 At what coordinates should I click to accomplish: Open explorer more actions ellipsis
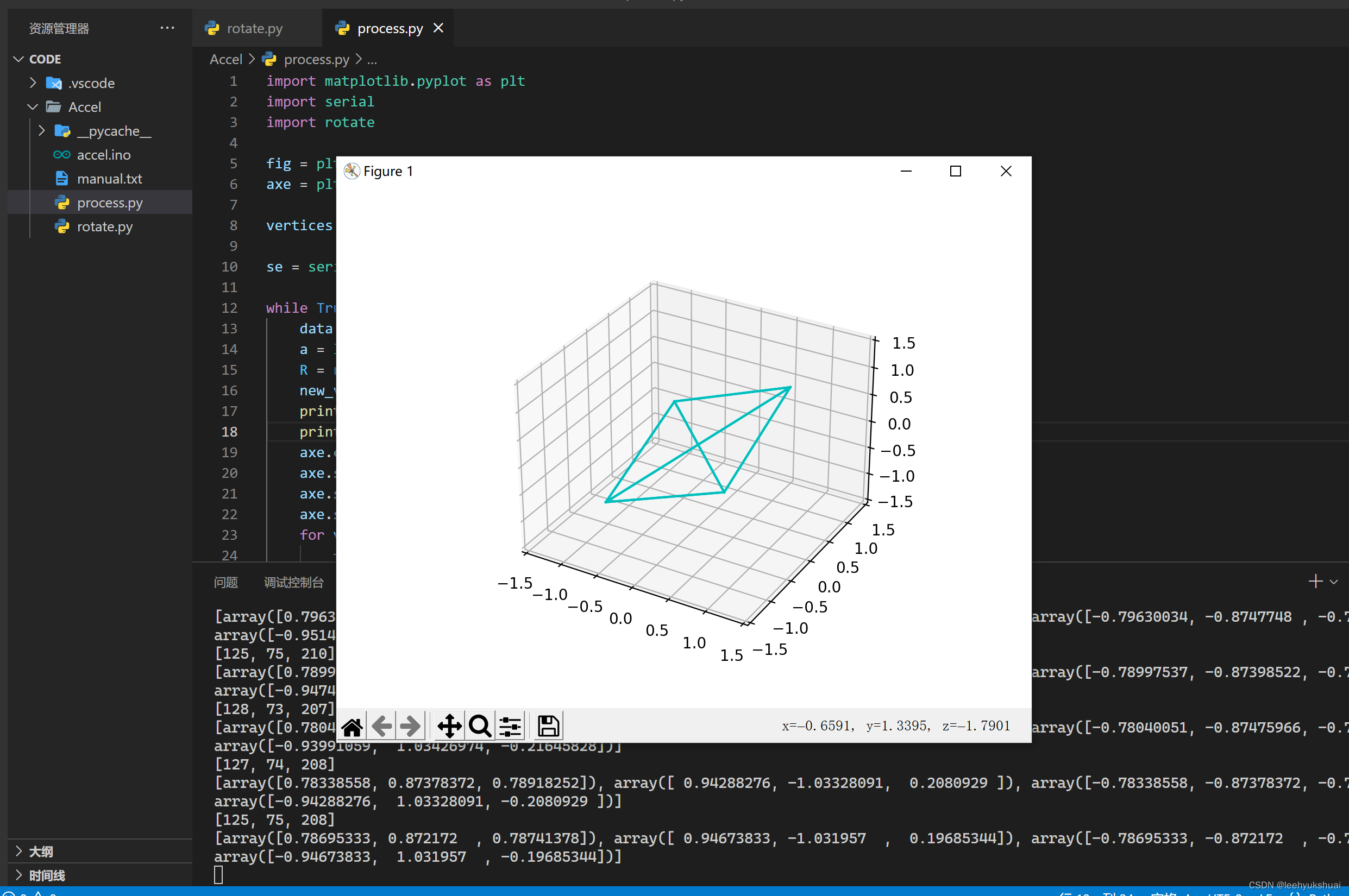point(167,28)
